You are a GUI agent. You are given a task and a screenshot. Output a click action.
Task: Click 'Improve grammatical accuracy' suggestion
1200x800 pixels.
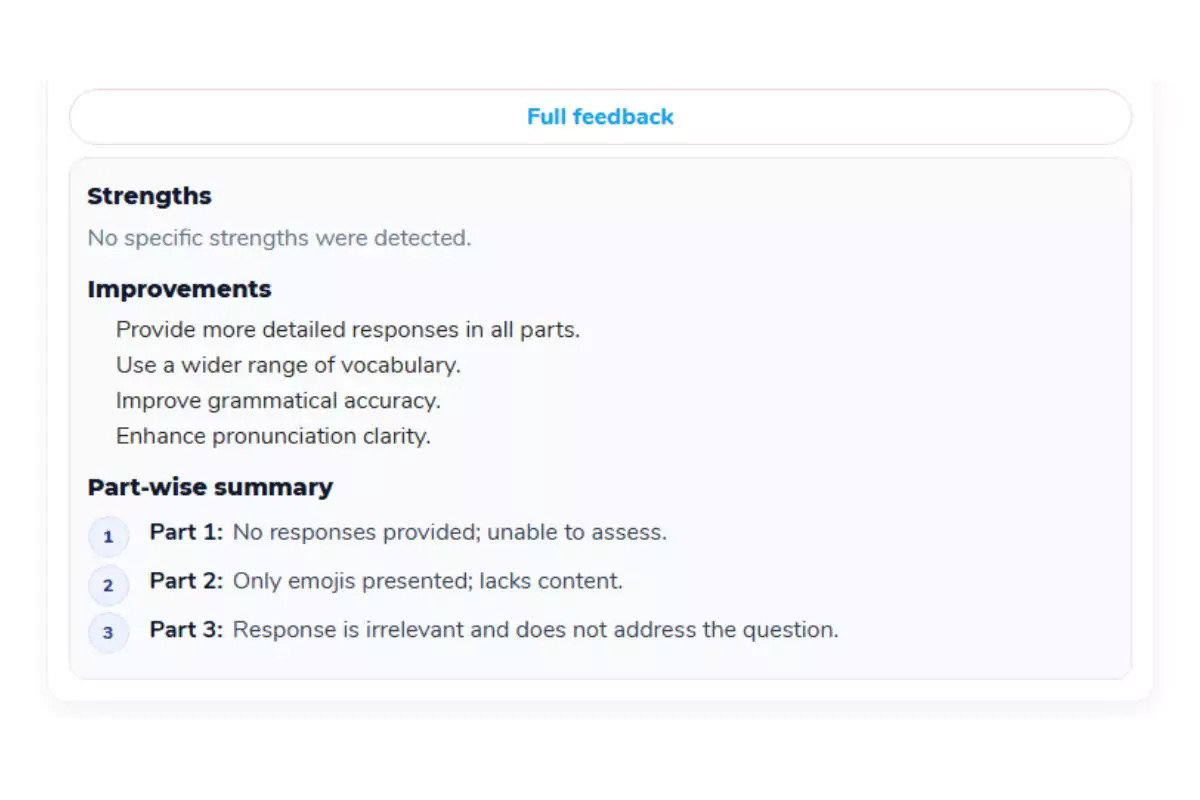(x=278, y=401)
